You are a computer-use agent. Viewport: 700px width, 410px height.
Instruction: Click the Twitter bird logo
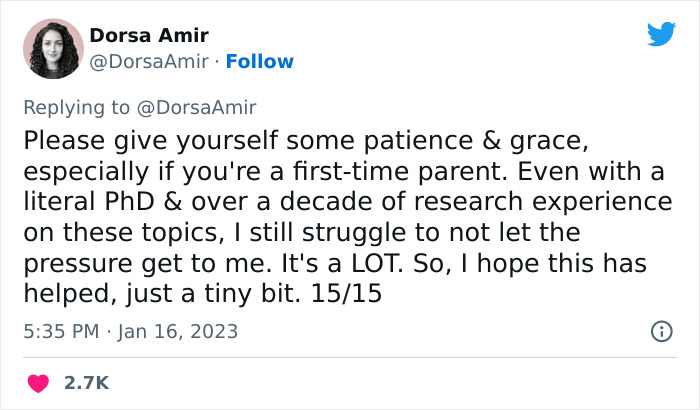click(661, 35)
